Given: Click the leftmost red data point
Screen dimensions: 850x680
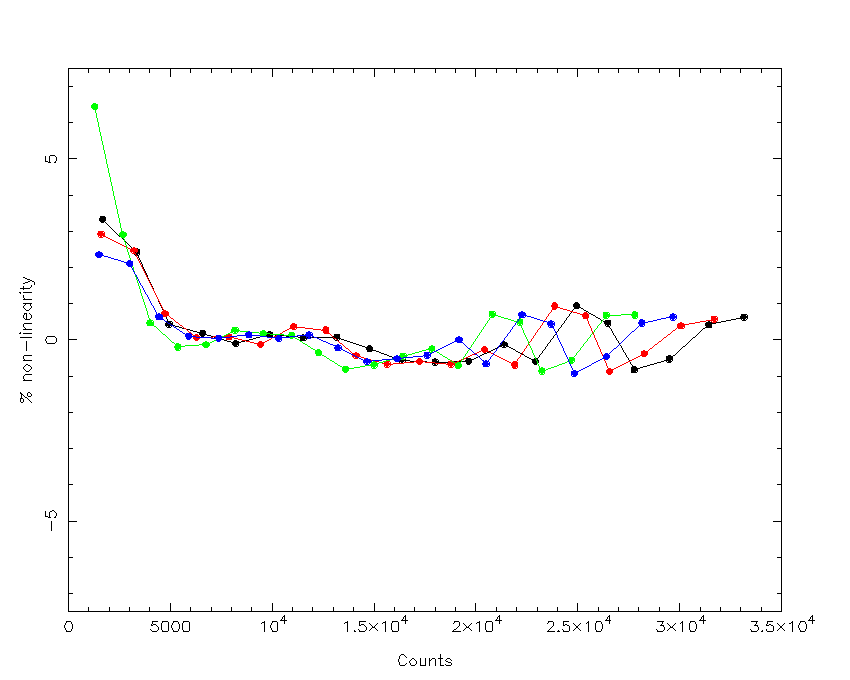Looking at the screenshot, I should tap(101, 234).
